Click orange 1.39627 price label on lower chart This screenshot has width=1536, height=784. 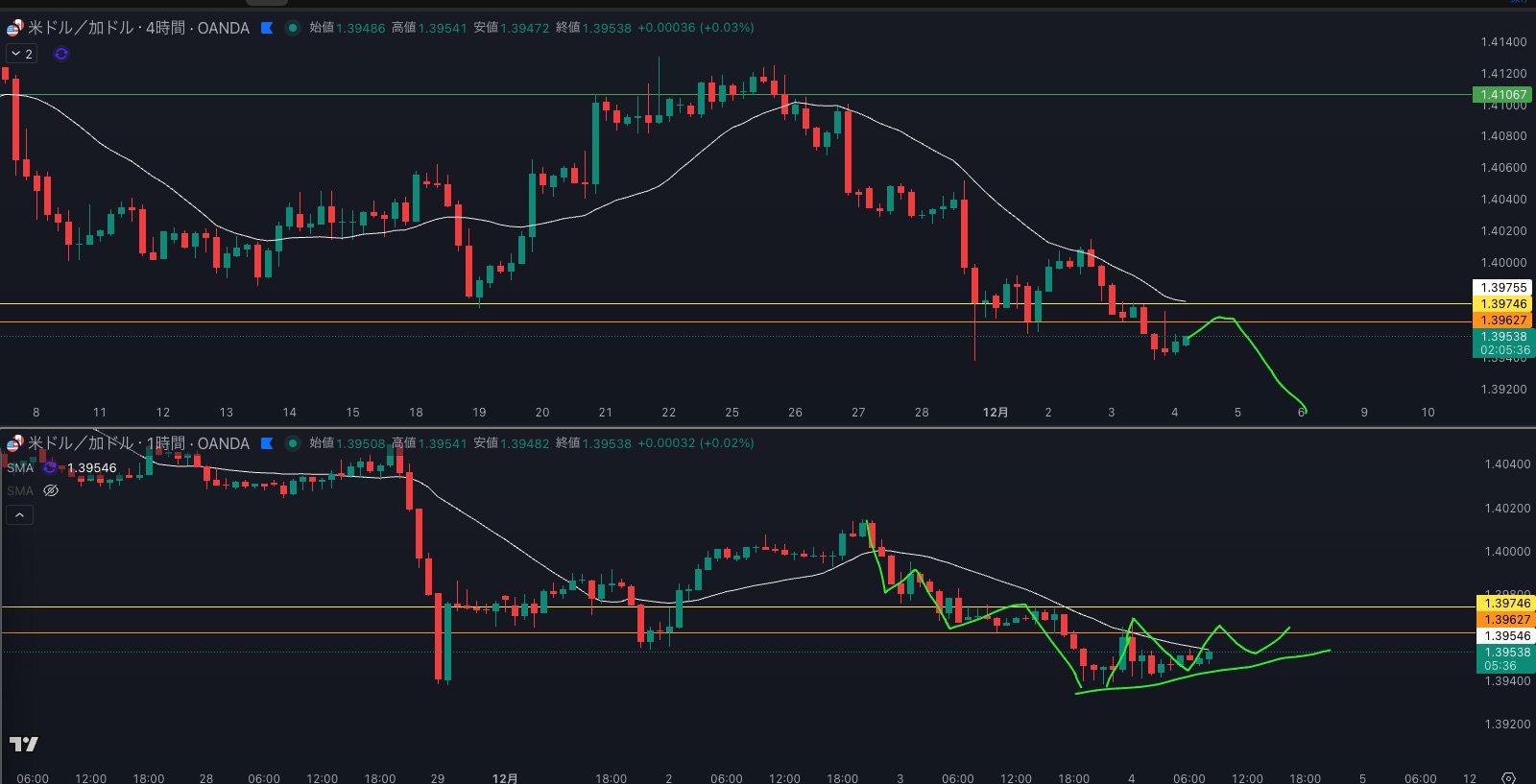pos(1506,619)
